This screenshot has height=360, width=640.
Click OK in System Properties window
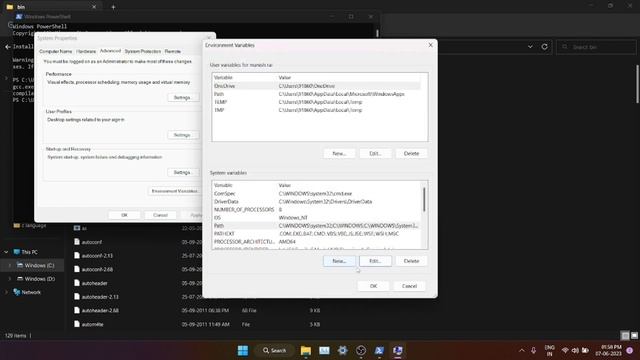coord(124,215)
